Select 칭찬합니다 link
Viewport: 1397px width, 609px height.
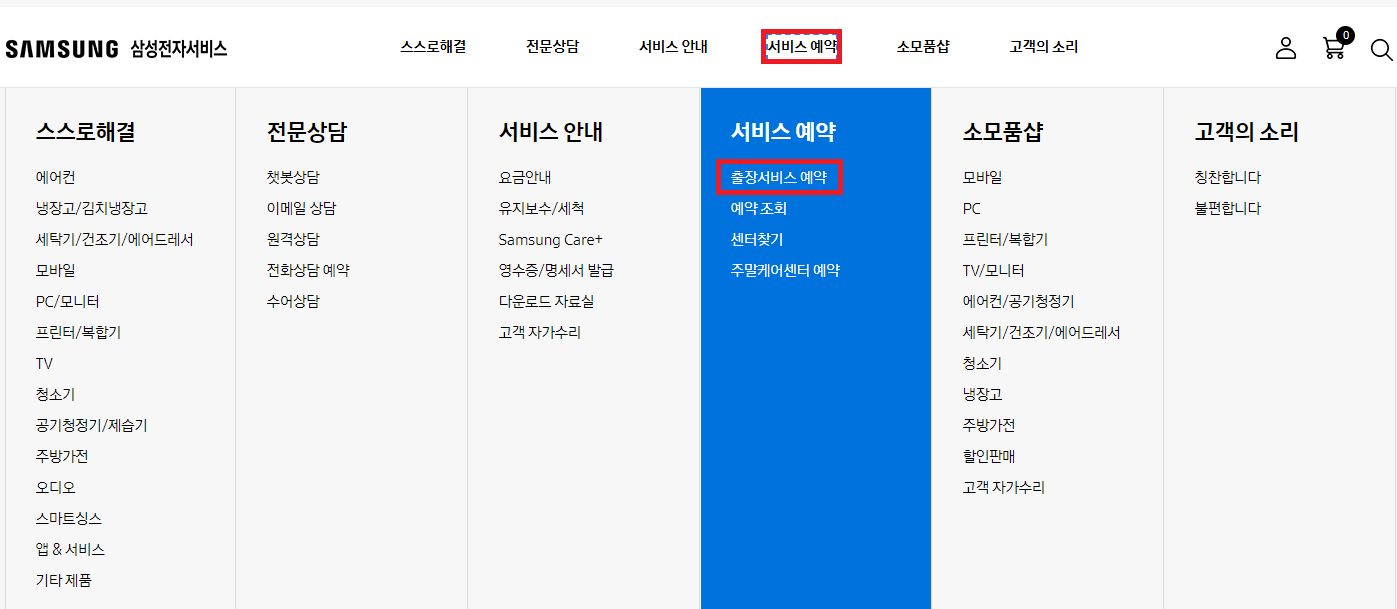[x=1228, y=178]
